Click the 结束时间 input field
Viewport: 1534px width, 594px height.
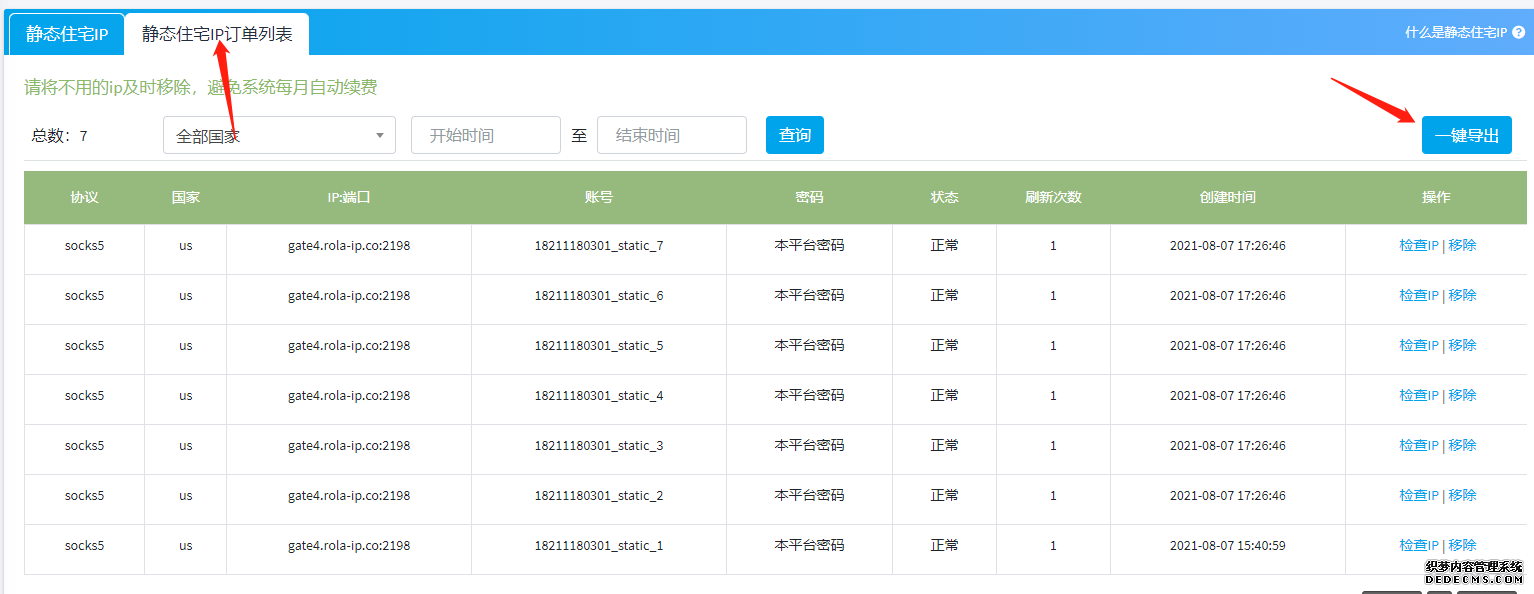[671, 134]
